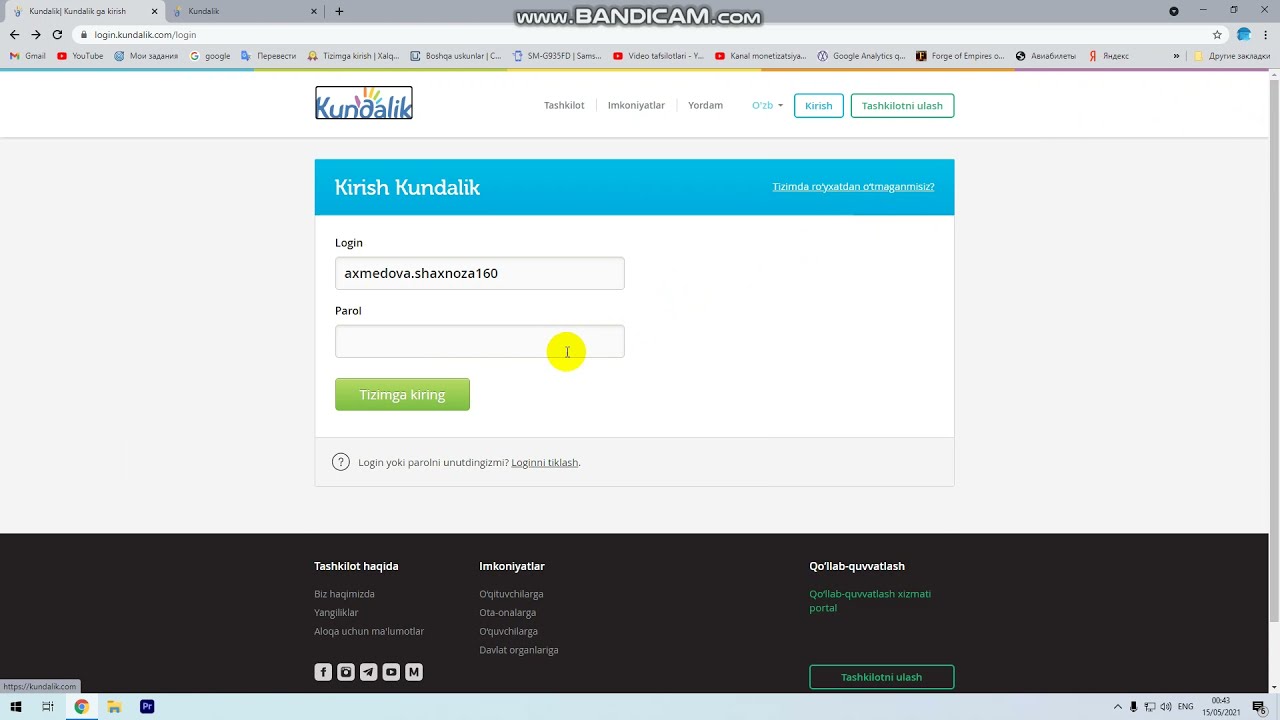This screenshot has width=1280, height=720.
Task: Open Перевести bookmark
Action: coord(268,56)
